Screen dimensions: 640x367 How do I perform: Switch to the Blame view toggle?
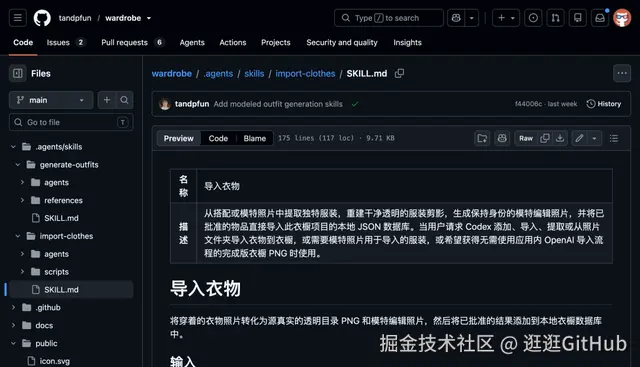point(255,138)
